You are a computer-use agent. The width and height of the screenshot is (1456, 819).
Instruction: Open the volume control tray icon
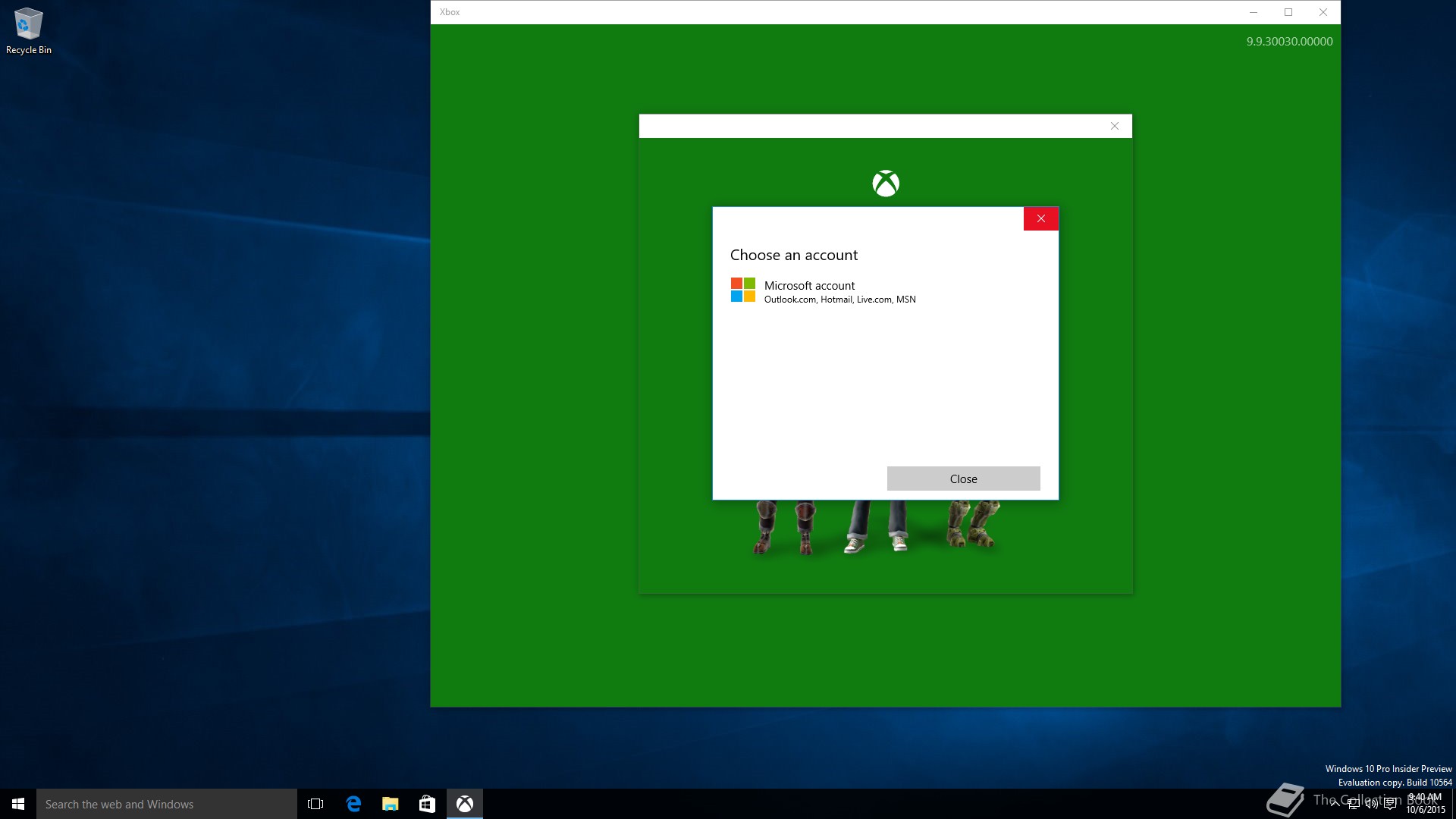coord(1371,804)
